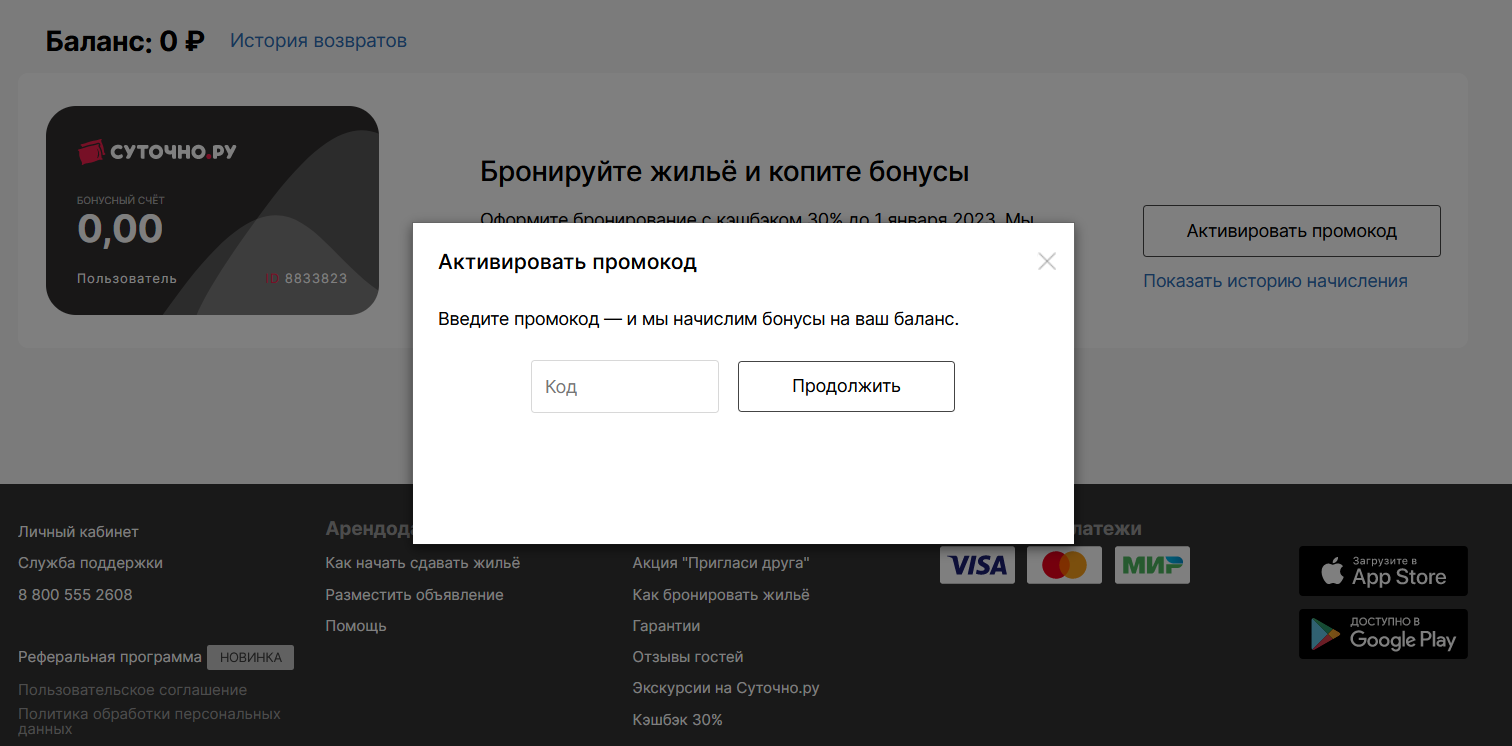1512x746 pixels.
Task: Click the МИР payment icon
Action: pos(1152,565)
